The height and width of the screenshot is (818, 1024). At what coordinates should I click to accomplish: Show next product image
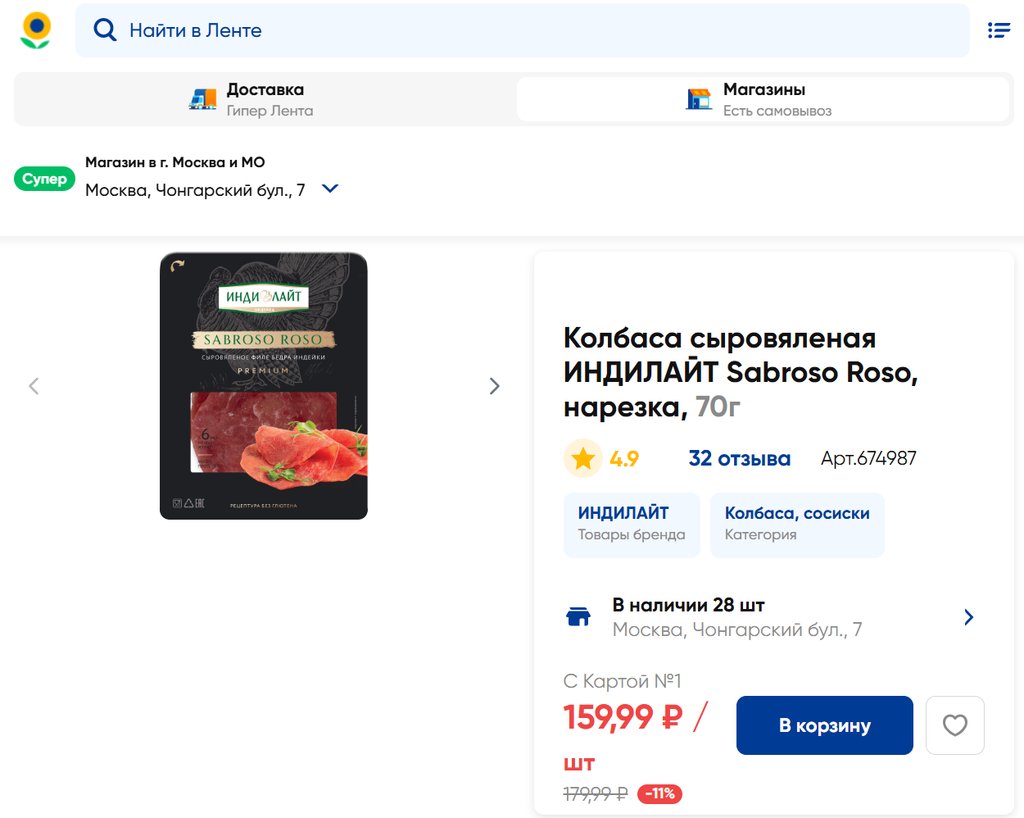(494, 386)
